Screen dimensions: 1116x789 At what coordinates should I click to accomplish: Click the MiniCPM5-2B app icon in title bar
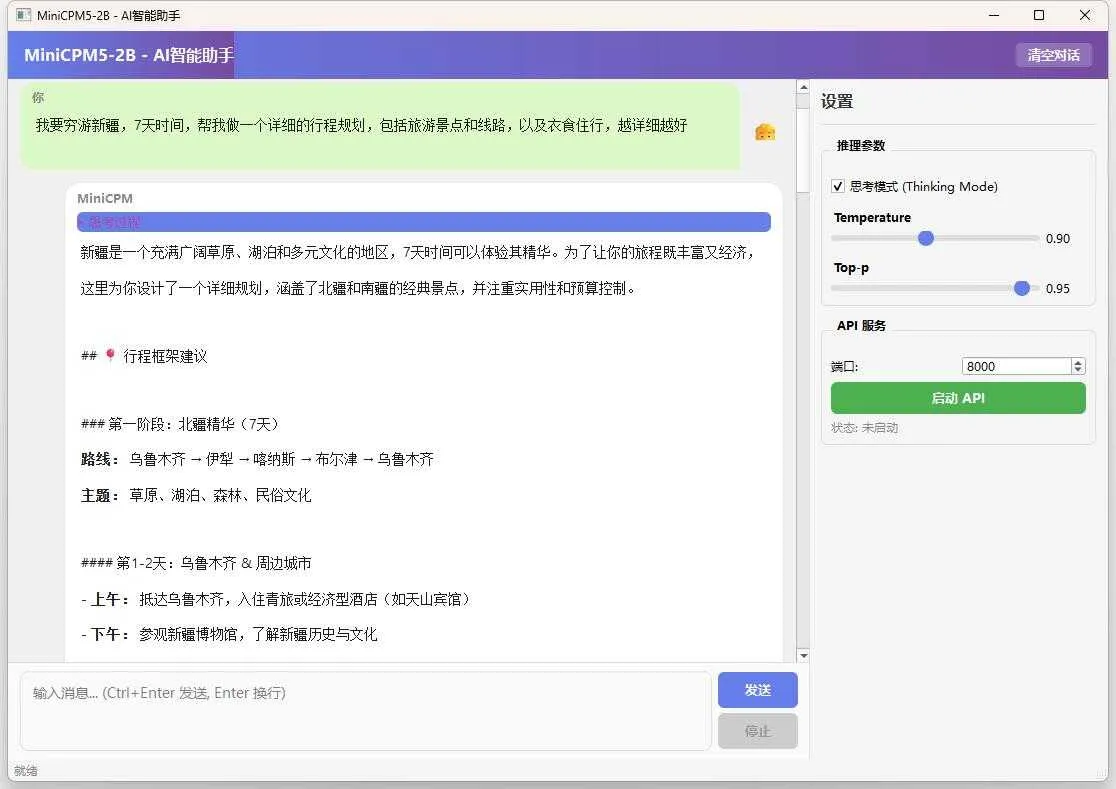click(23, 15)
